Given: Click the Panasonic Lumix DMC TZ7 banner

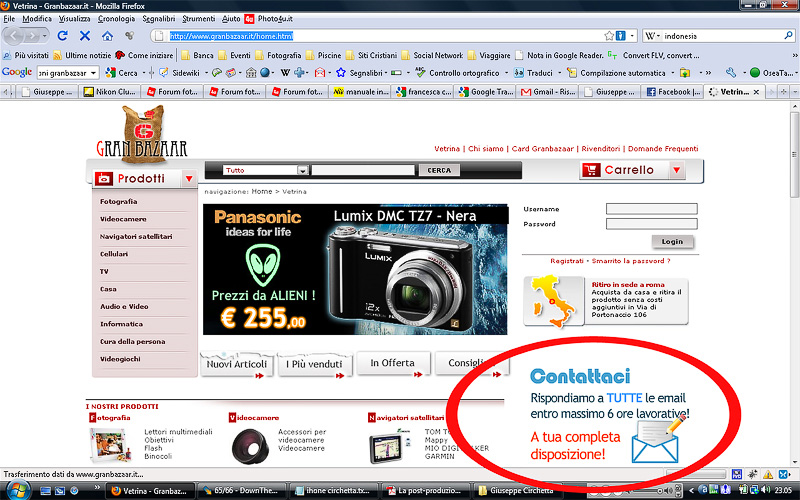Looking at the screenshot, I should 355,269.
